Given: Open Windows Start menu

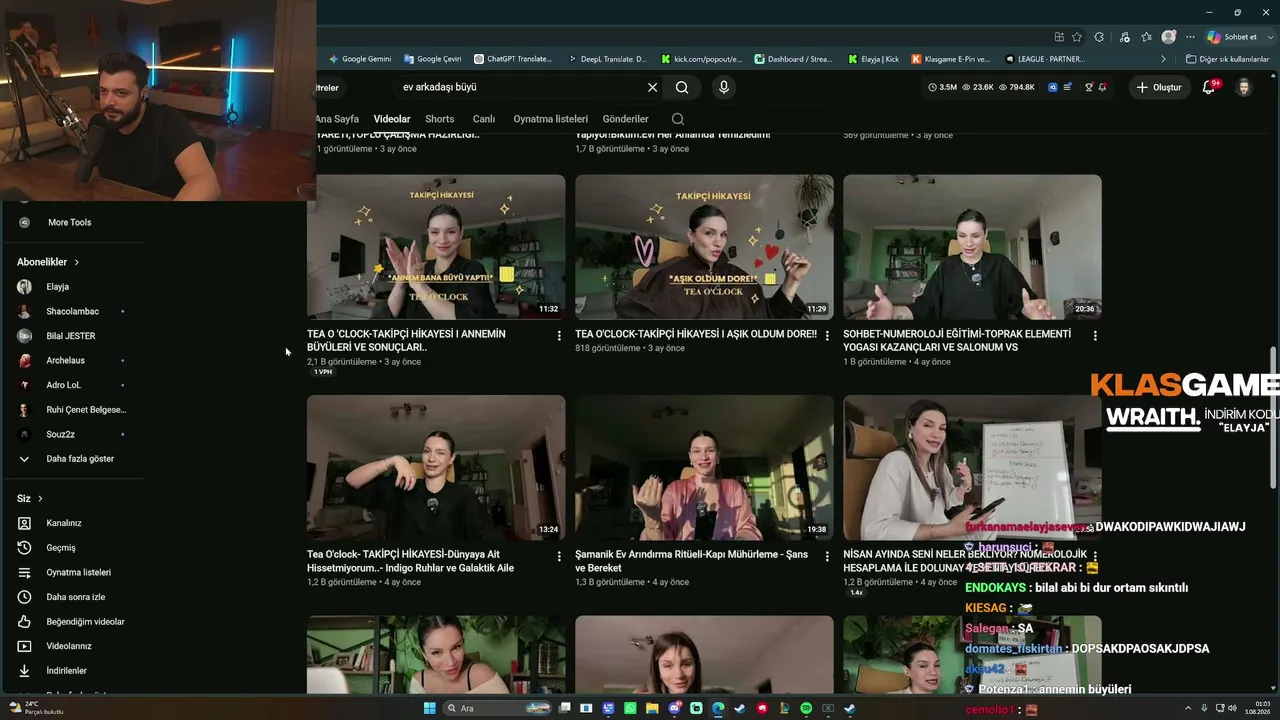Looking at the screenshot, I should (430, 708).
